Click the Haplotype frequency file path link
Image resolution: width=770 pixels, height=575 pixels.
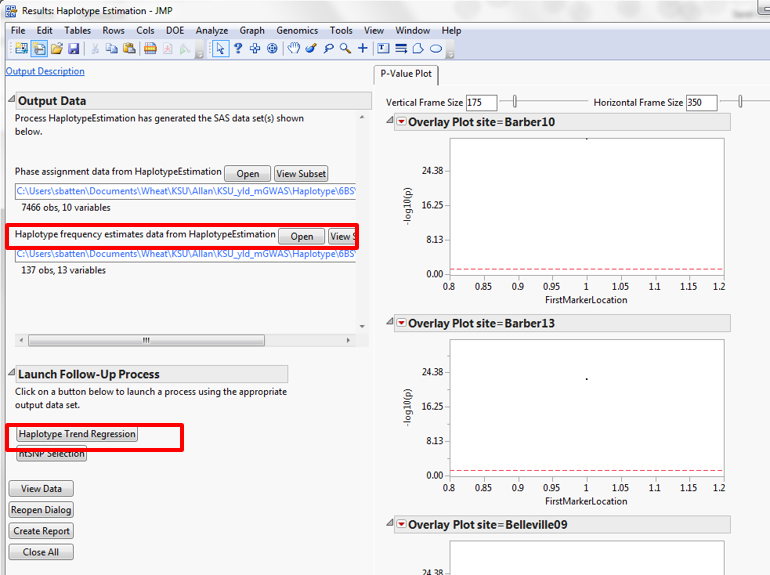185,254
